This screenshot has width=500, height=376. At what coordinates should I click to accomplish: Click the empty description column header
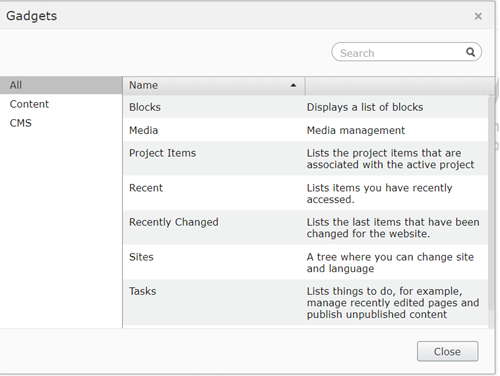(x=396, y=85)
